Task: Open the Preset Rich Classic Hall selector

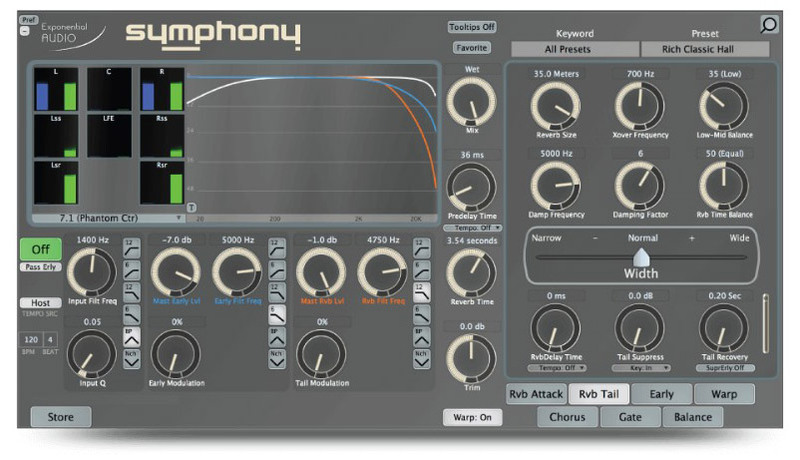Action: (x=705, y=49)
